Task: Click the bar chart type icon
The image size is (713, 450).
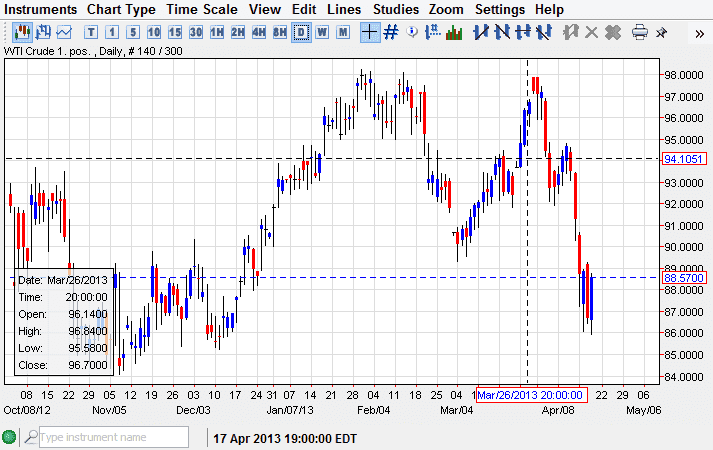Action: click(43, 32)
